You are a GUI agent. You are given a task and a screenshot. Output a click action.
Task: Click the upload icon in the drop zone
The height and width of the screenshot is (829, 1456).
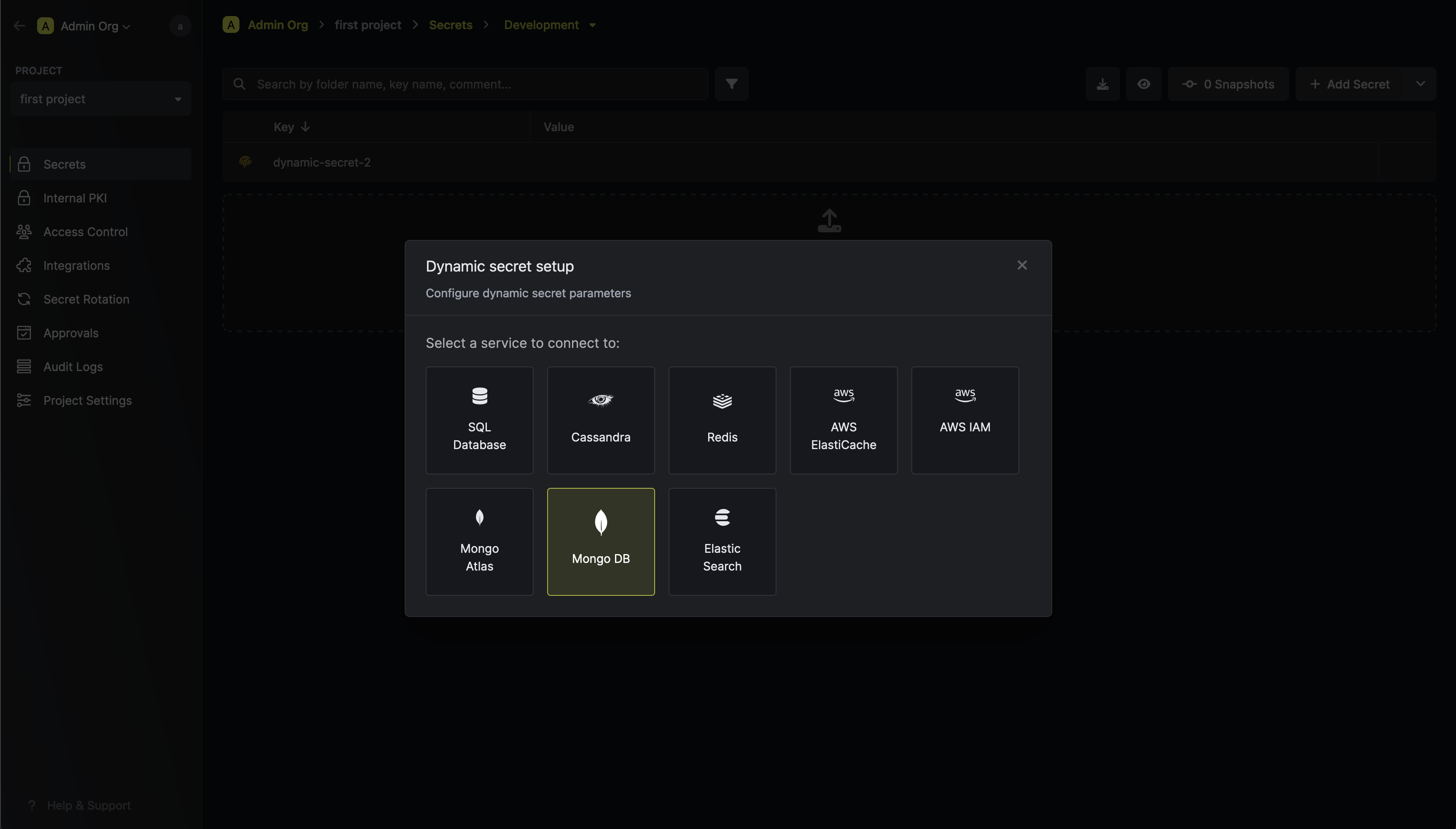829,221
